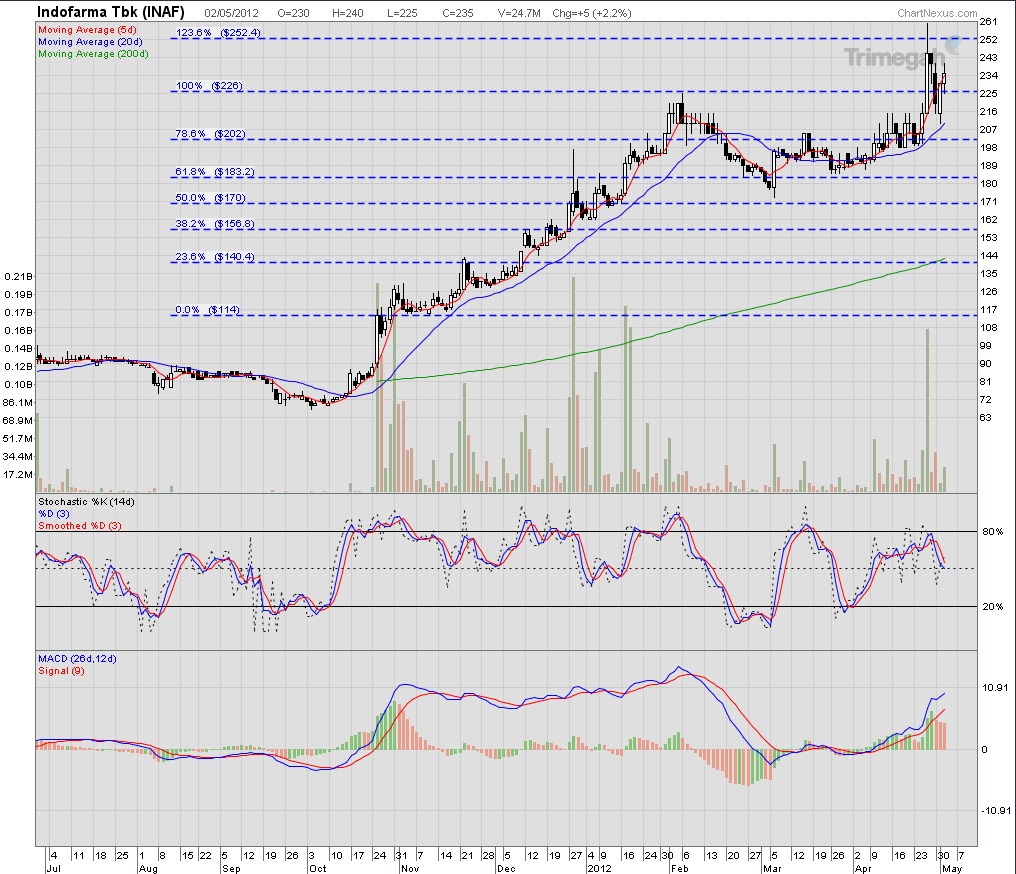Click the May month label on timeline
Image resolution: width=1016 pixels, height=874 pixels.
coord(952,868)
